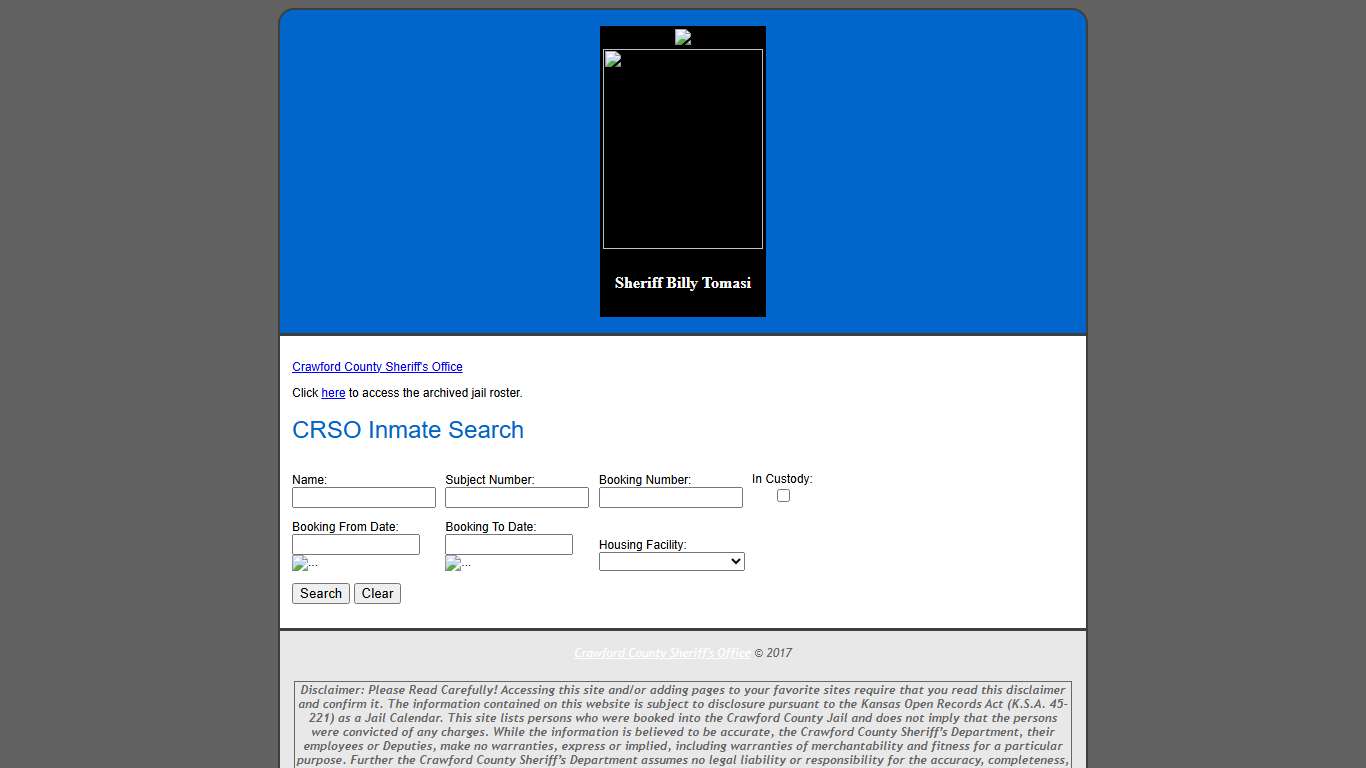
Task: Click the Sheriff Billy Tomasi caption
Action: coord(683,283)
